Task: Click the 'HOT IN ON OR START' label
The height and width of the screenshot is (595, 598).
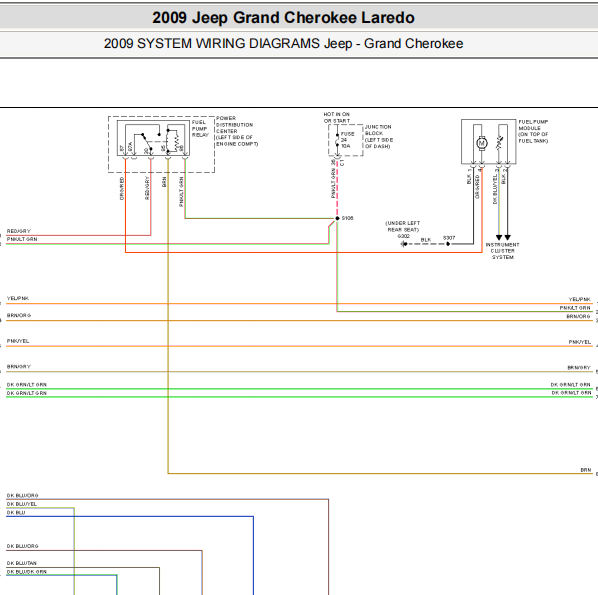Action: pyautogui.click(x=337, y=117)
